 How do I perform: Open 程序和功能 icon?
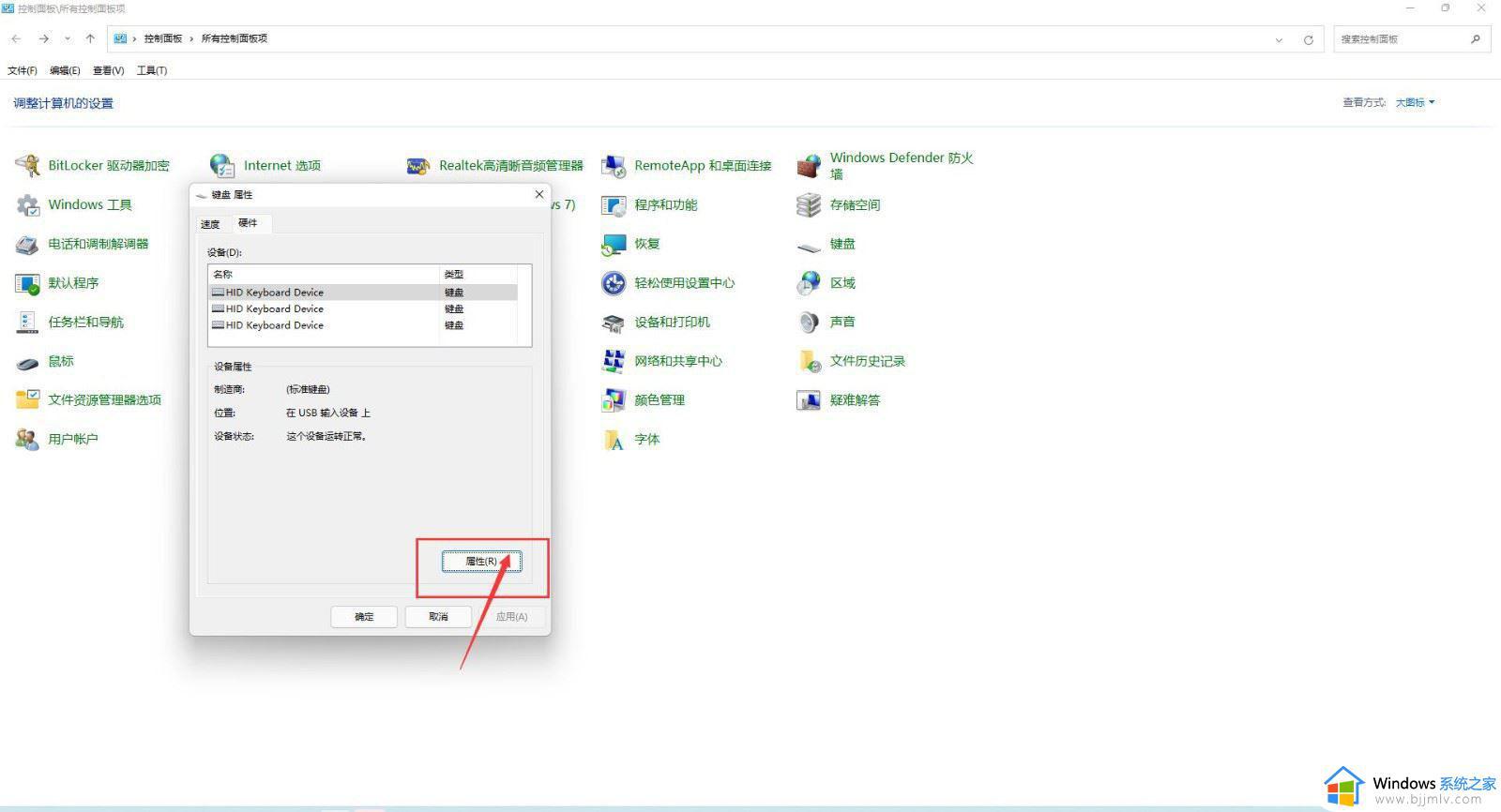click(614, 204)
